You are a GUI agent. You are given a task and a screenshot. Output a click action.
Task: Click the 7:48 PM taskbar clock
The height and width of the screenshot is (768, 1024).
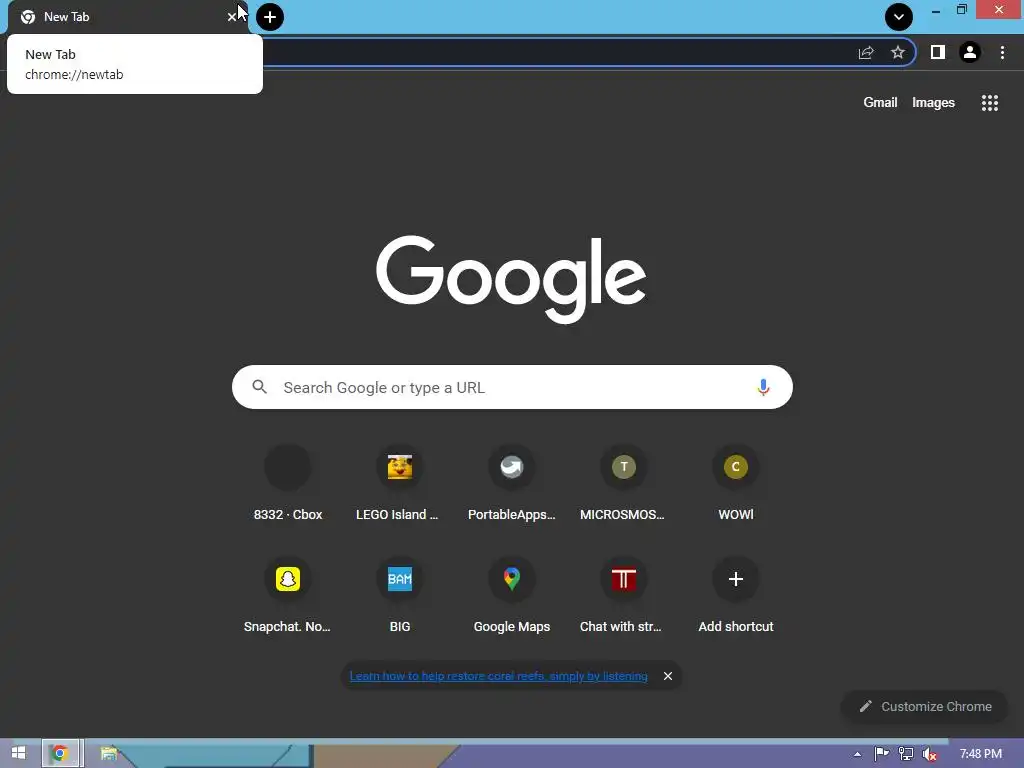point(980,754)
